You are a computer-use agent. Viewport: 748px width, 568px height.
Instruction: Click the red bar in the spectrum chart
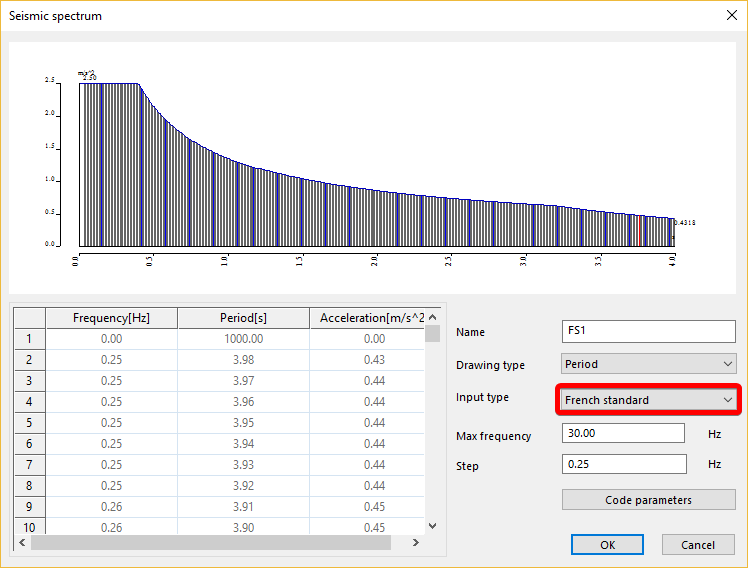pyautogui.click(x=640, y=231)
